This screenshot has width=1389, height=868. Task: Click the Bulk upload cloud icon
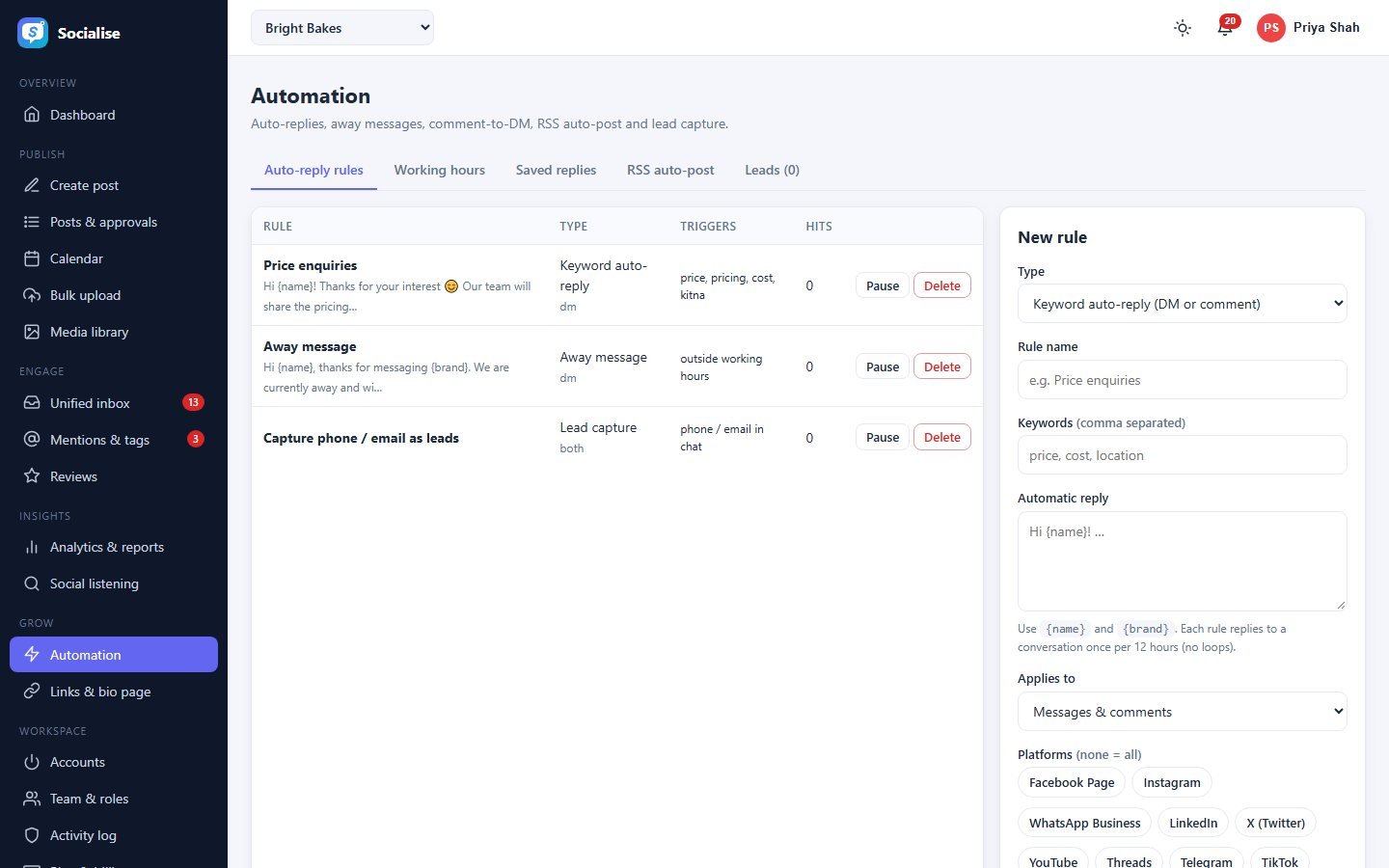point(32,295)
